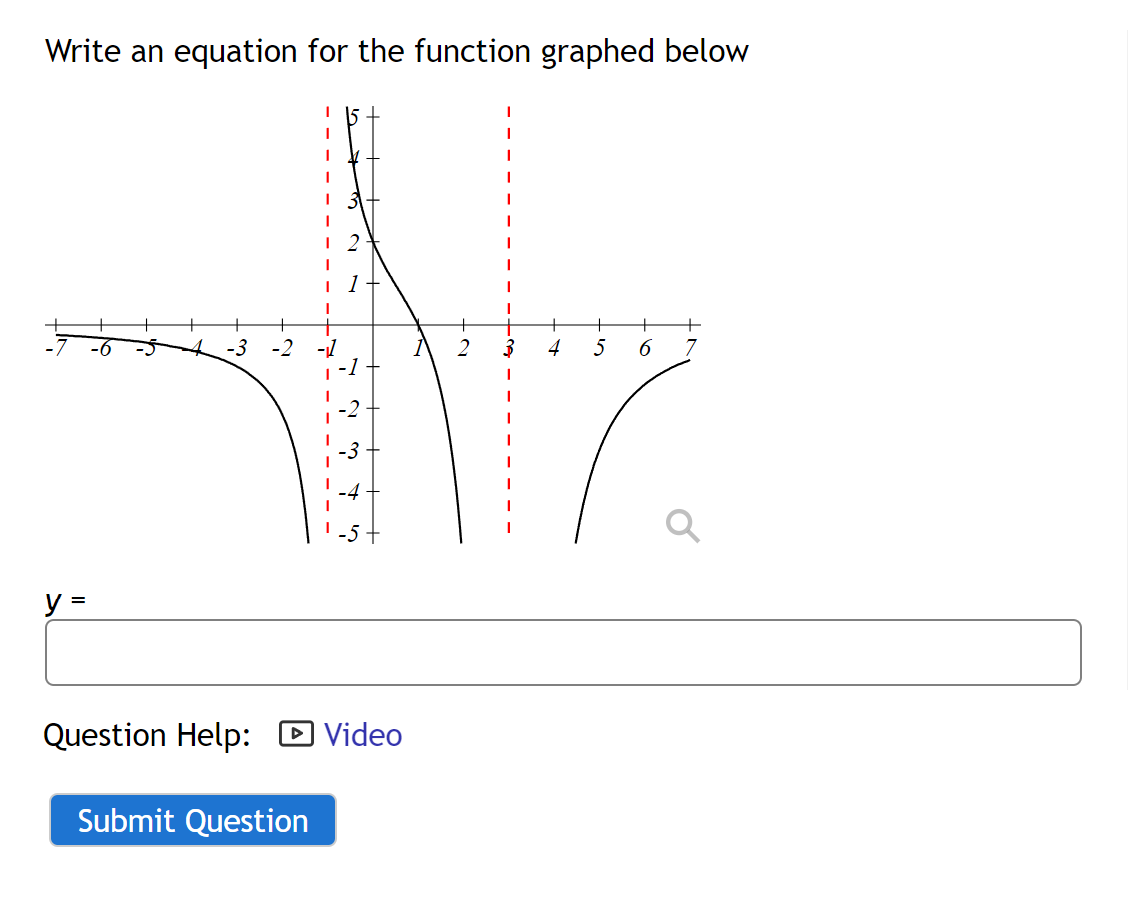The width and height of the screenshot is (1144, 901).
Task: Click the label -7 on the x-axis
Action: [57, 348]
